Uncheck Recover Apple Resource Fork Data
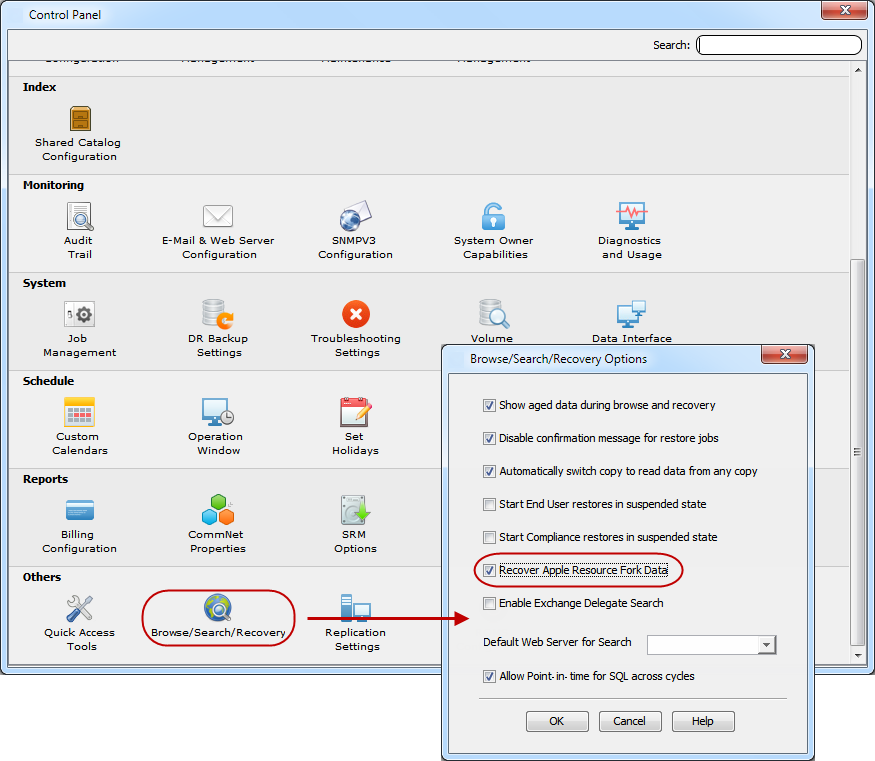875x761 pixels. [x=489, y=570]
